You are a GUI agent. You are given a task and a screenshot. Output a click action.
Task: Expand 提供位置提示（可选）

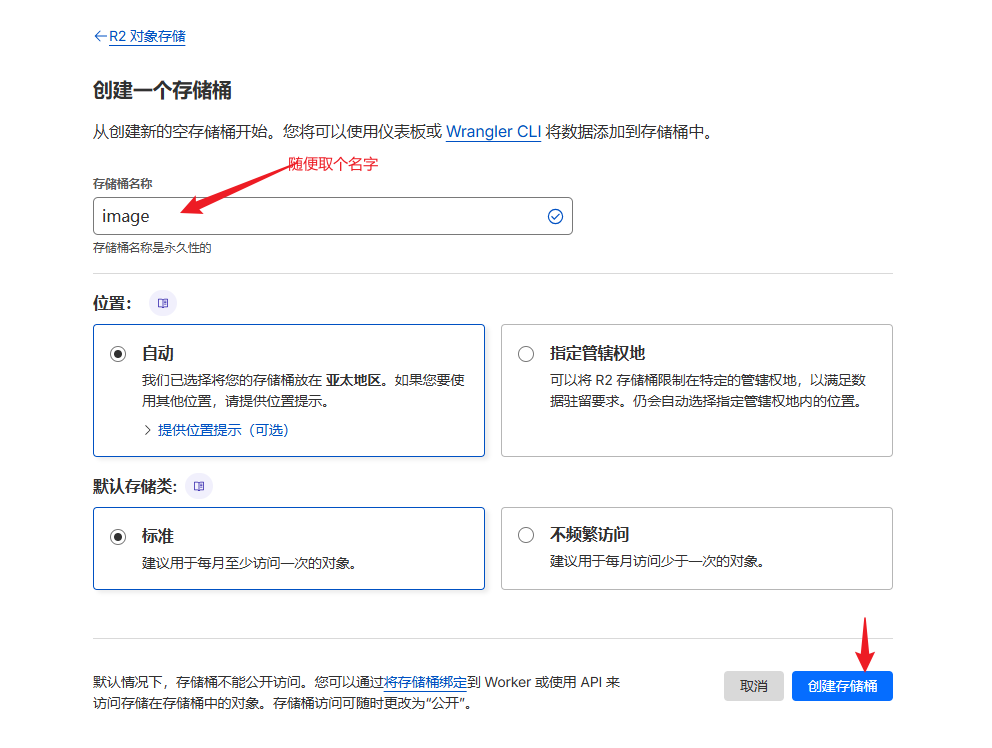tap(223, 430)
